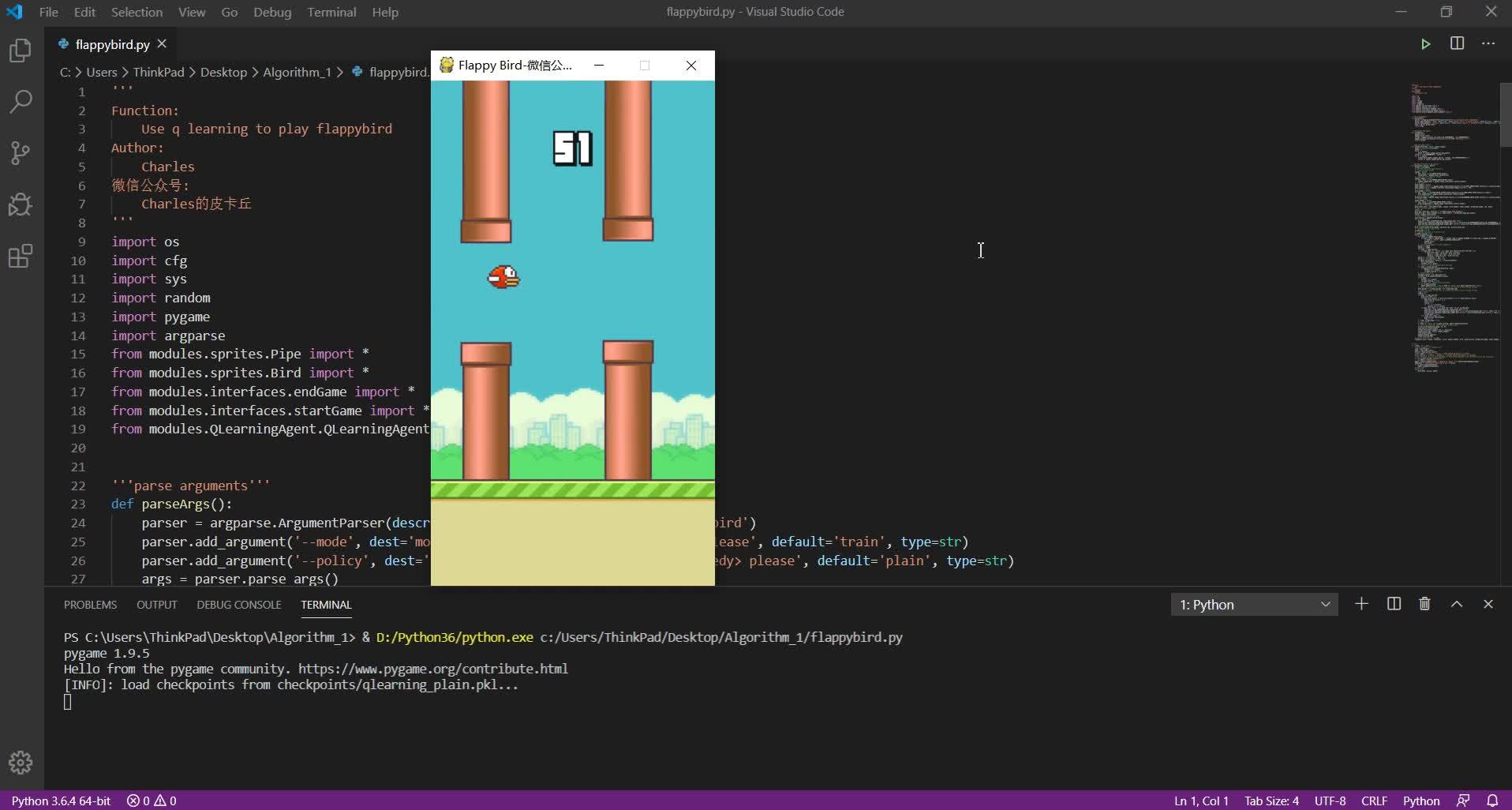Image resolution: width=1512 pixels, height=810 pixels.
Task: Expand the ThinkPad breadcrumb in the path bar
Action: point(159,72)
